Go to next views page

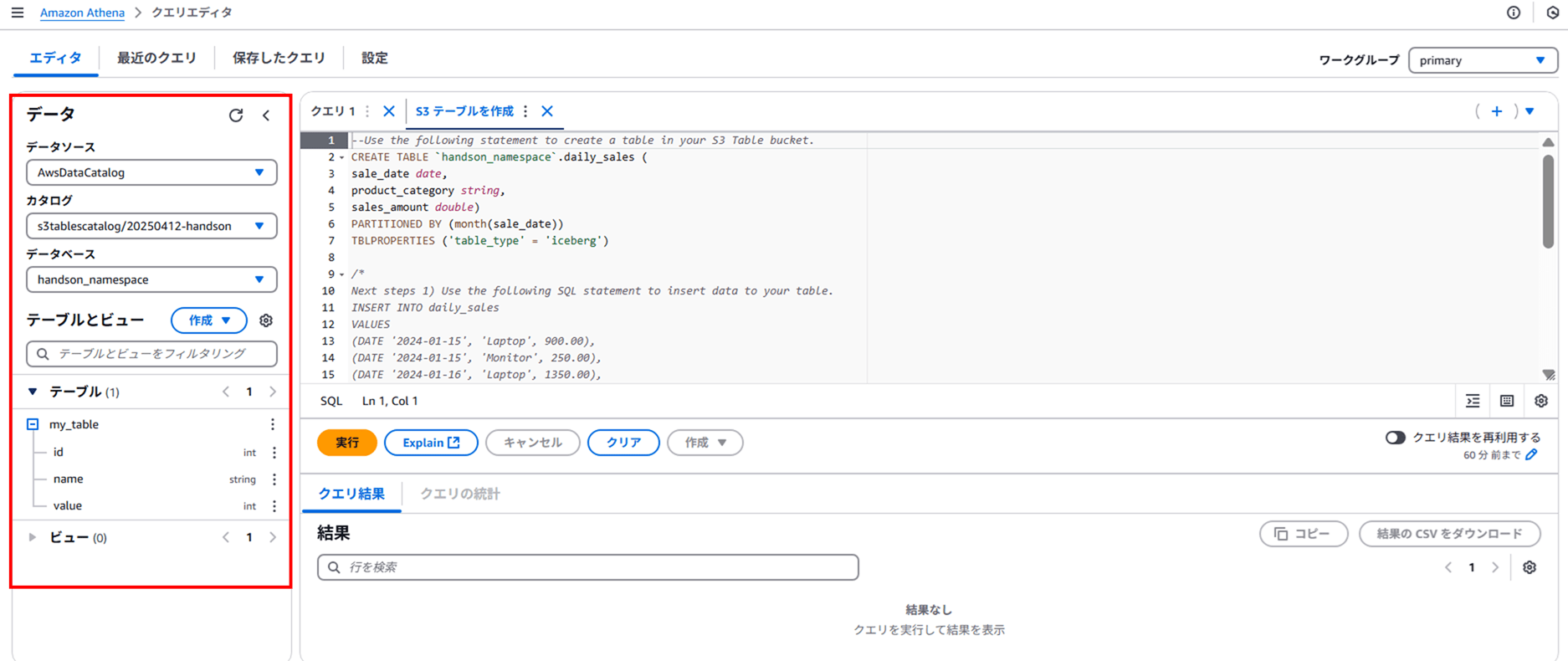coord(273,537)
